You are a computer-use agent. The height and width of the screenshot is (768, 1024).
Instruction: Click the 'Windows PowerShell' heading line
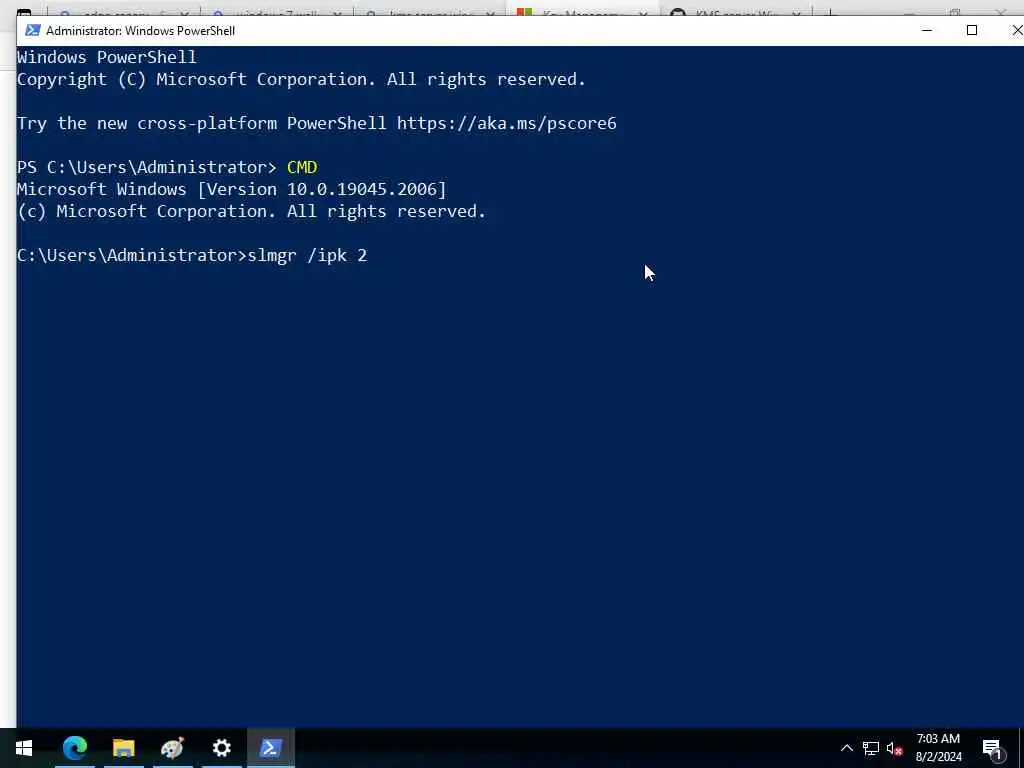click(106, 57)
